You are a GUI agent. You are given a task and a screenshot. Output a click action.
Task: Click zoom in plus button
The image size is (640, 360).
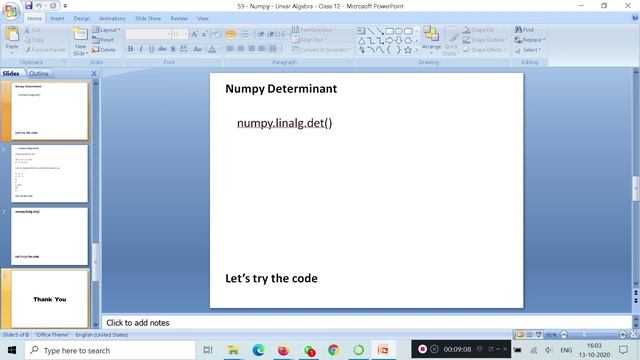pos(623,335)
